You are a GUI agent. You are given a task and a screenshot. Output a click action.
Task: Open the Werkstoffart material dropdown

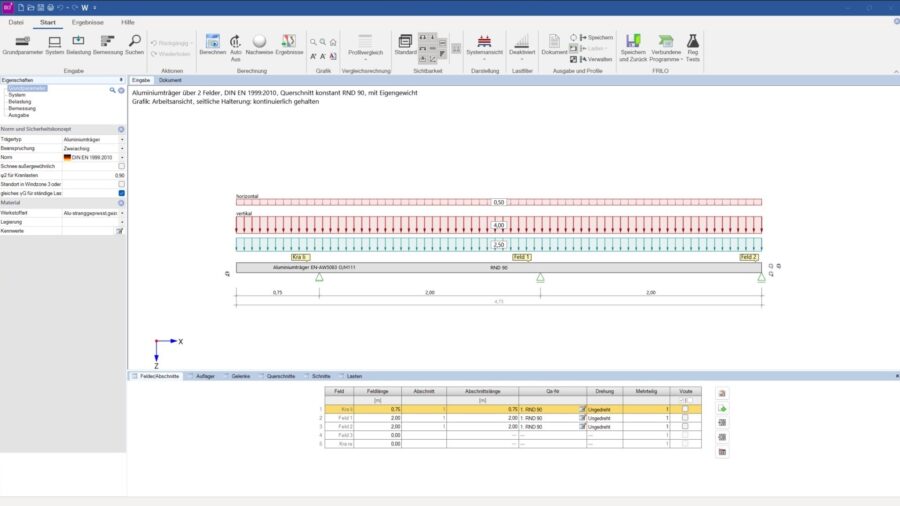(x=122, y=213)
